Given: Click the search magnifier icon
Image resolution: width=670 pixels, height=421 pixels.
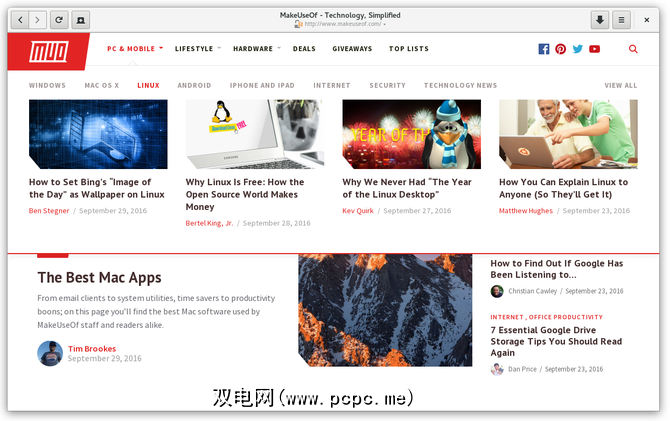Looking at the screenshot, I should (x=633, y=49).
